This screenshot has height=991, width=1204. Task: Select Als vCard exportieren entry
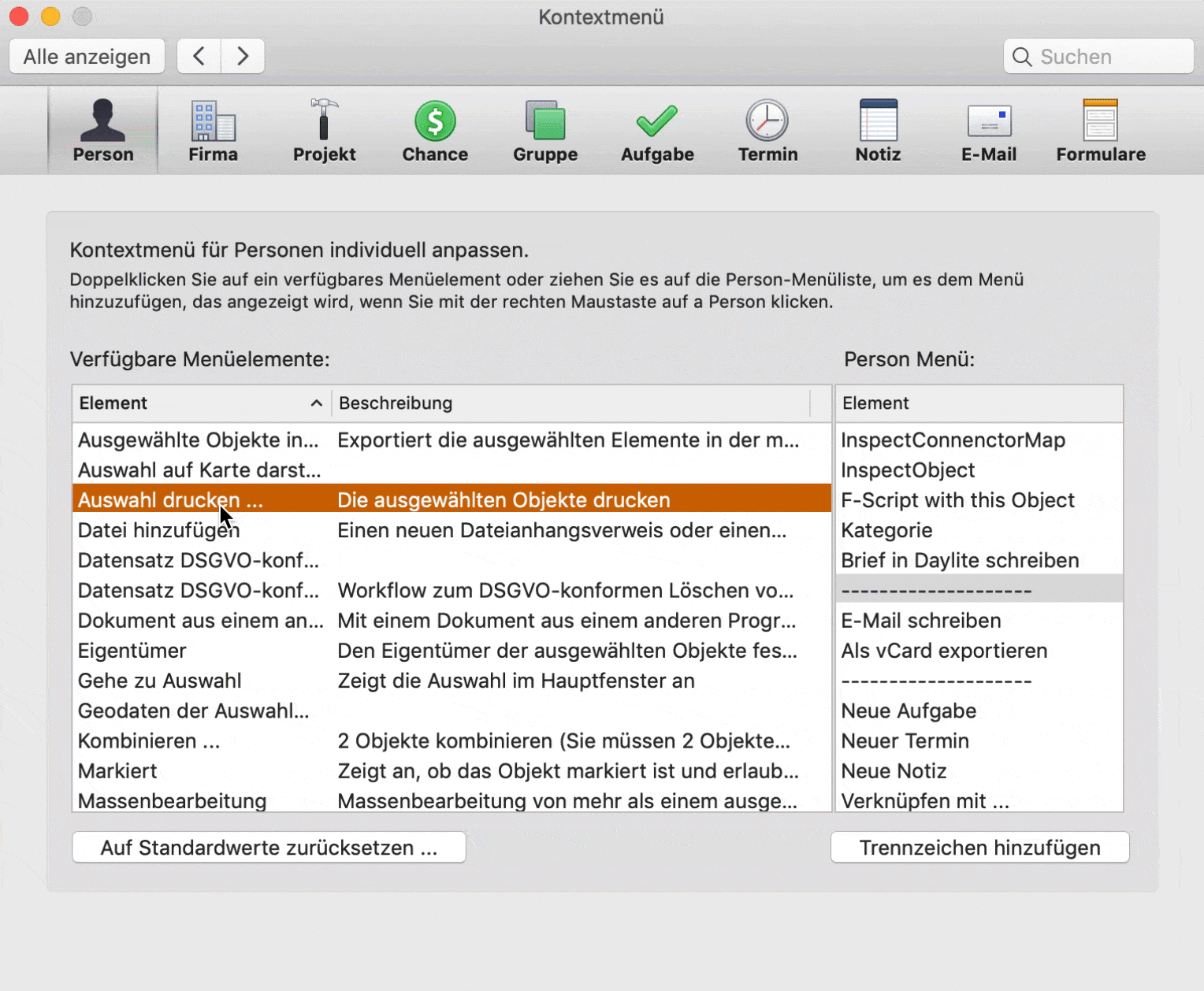979,651
